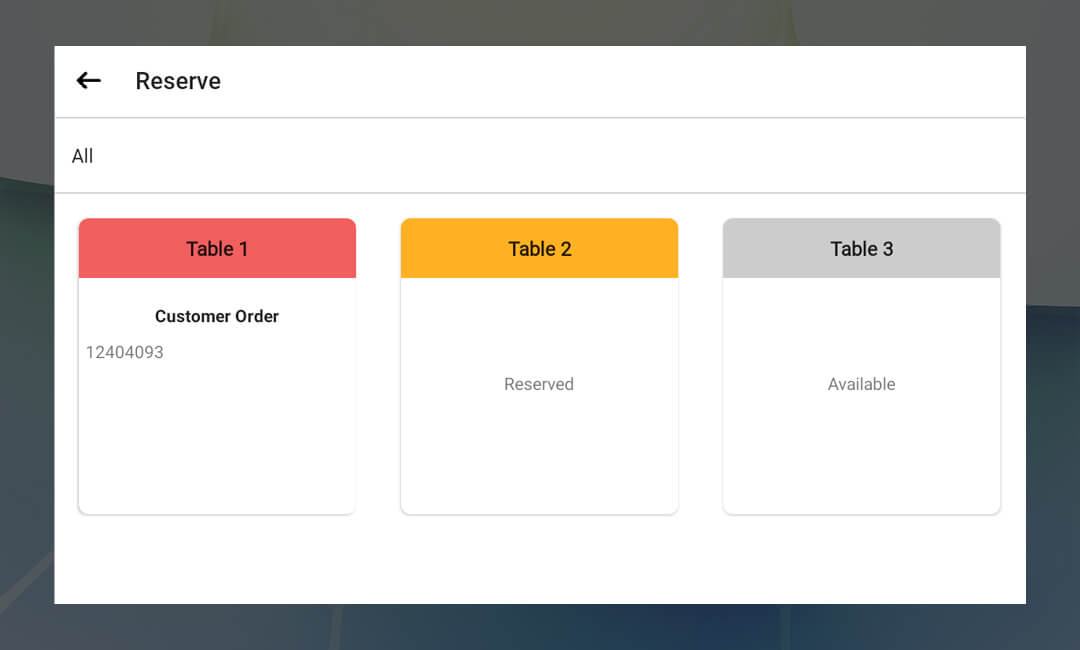Screen dimensions: 1080x650
Task: Open Table 2 via its orange header
Action: pos(539,249)
